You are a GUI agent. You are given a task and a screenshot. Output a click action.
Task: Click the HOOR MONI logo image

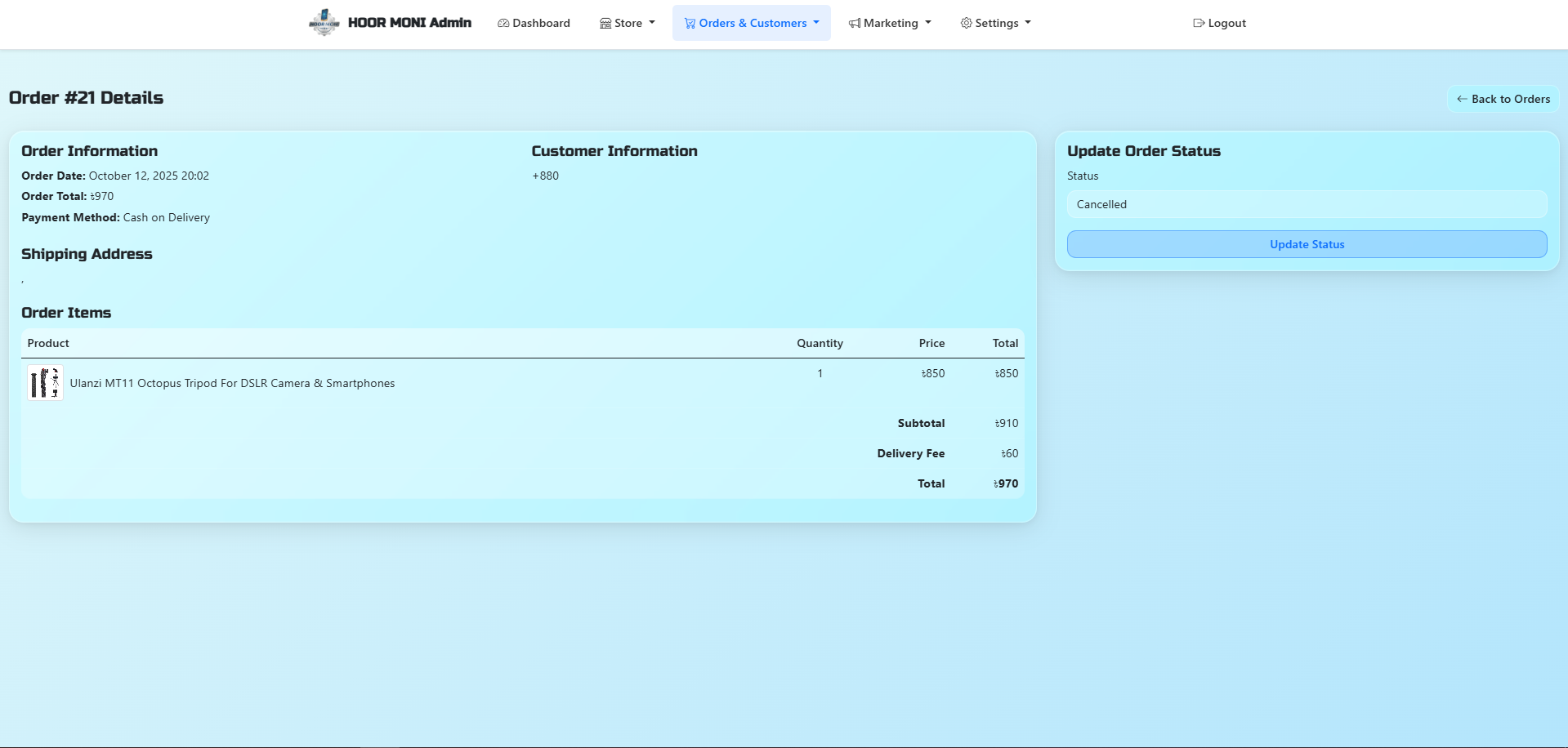pos(324,23)
